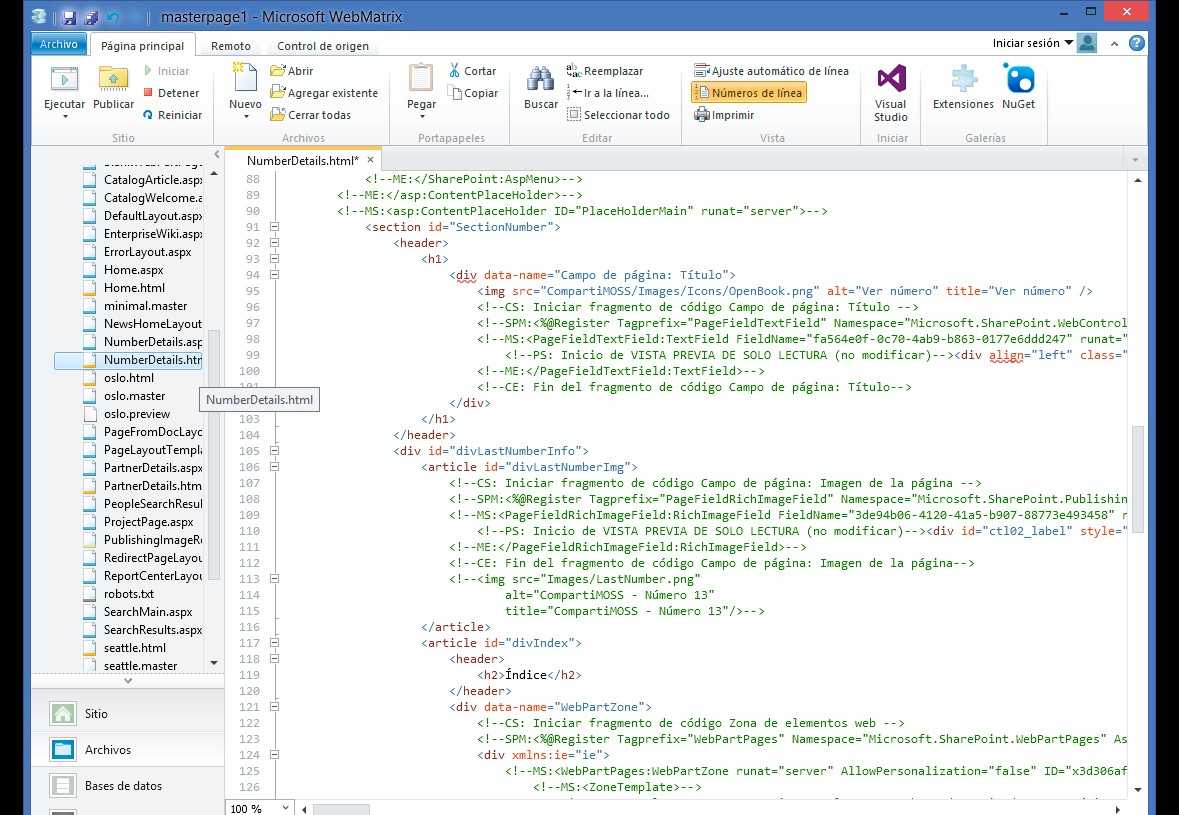Open the Archivo menu

(59, 44)
